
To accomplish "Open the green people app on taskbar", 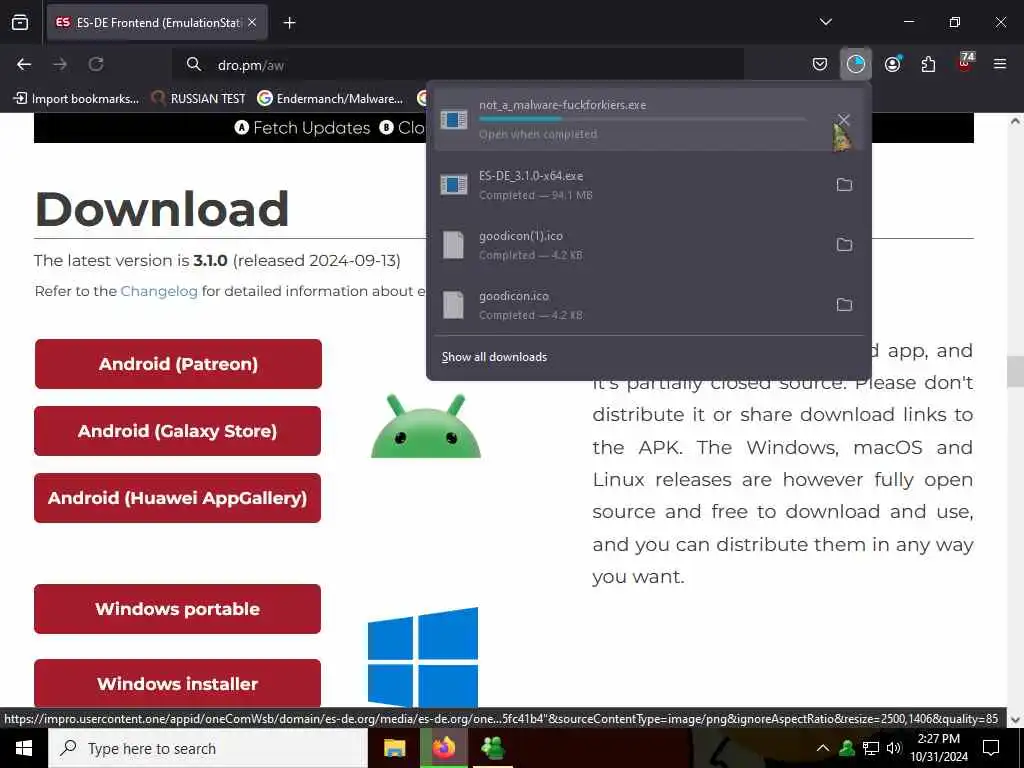I will [x=493, y=748].
